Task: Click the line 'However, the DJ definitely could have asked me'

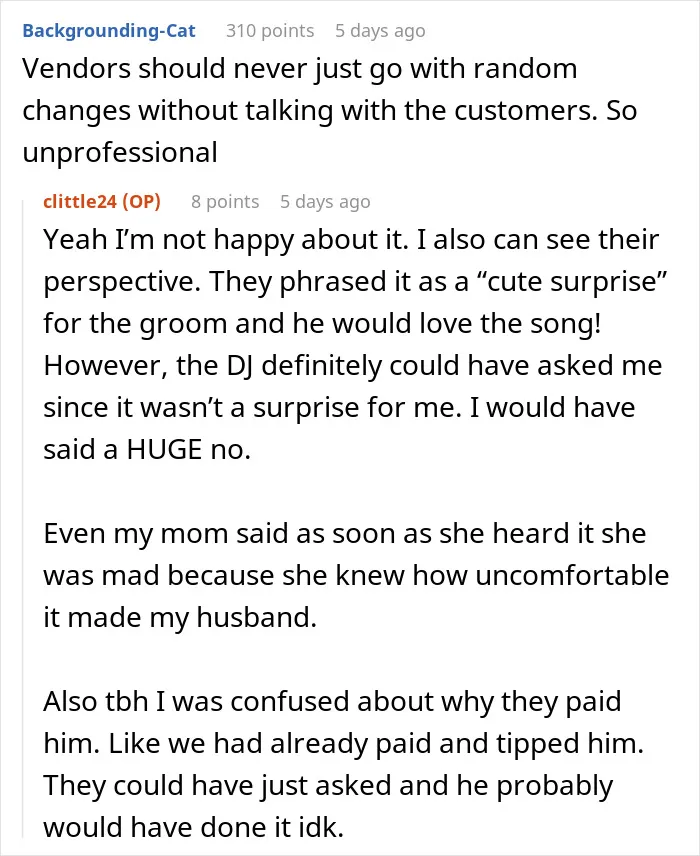Action: [x=353, y=366]
